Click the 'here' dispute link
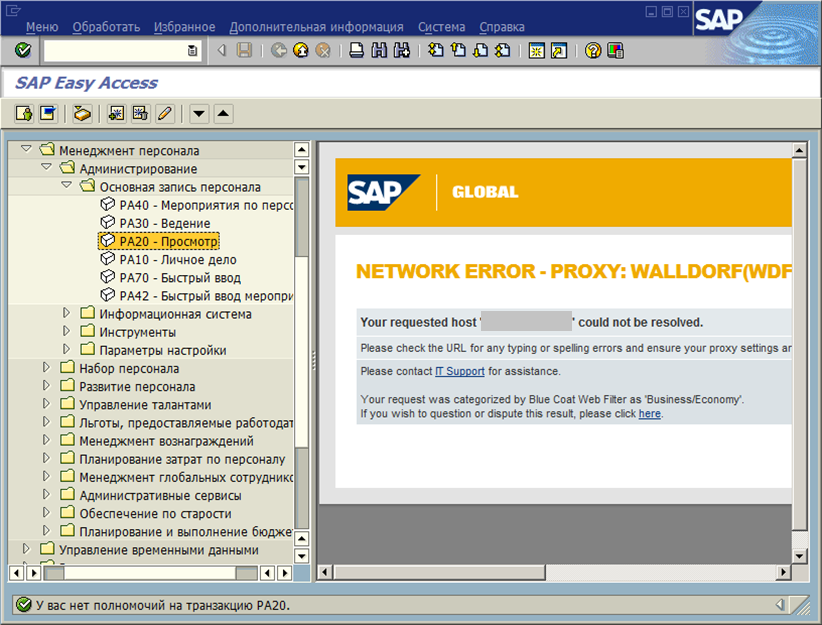 tap(650, 414)
